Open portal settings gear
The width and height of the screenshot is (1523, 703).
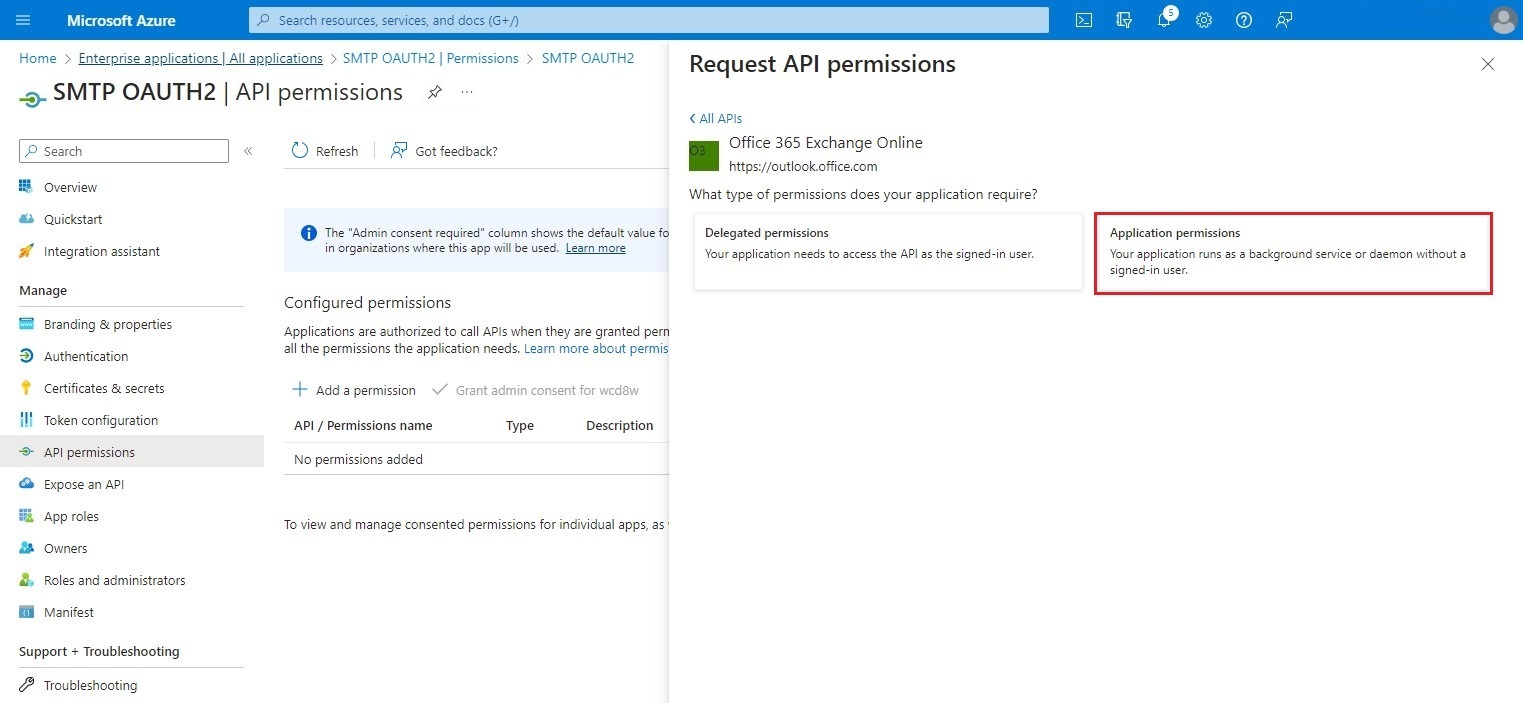1204,20
